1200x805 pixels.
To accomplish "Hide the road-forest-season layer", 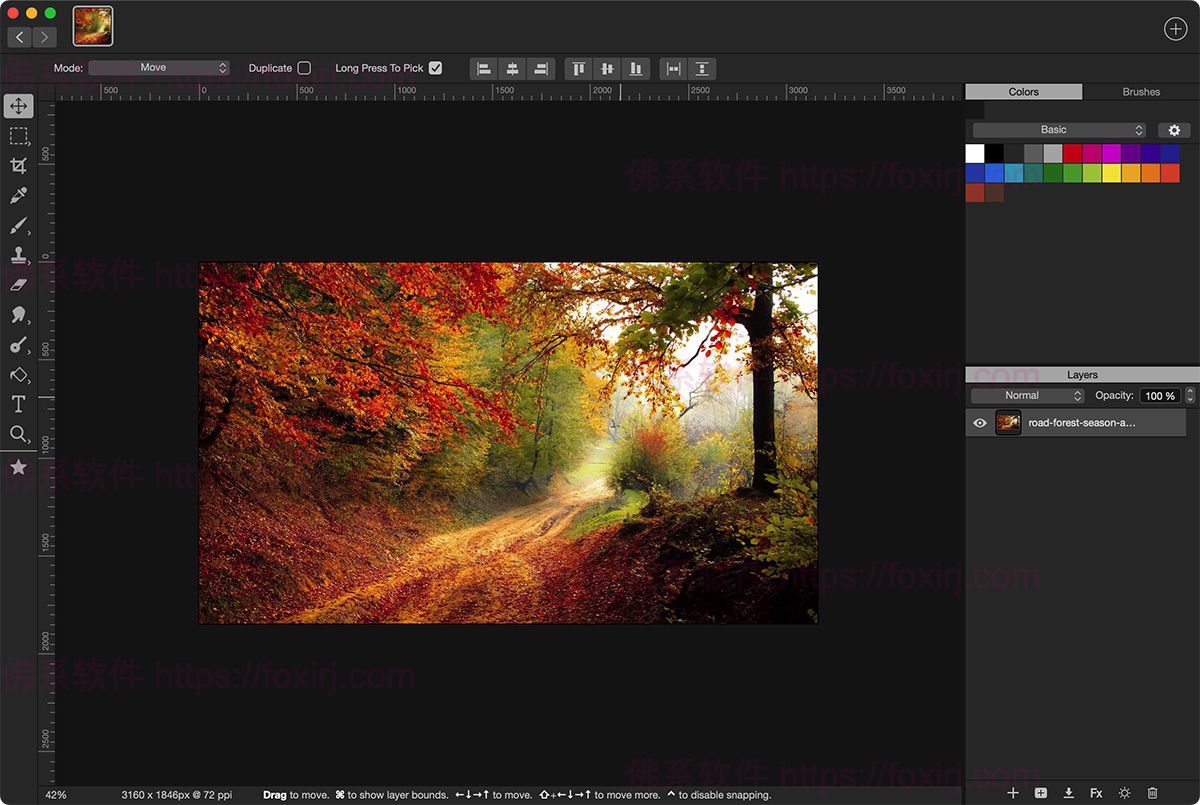I will point(980,422).
